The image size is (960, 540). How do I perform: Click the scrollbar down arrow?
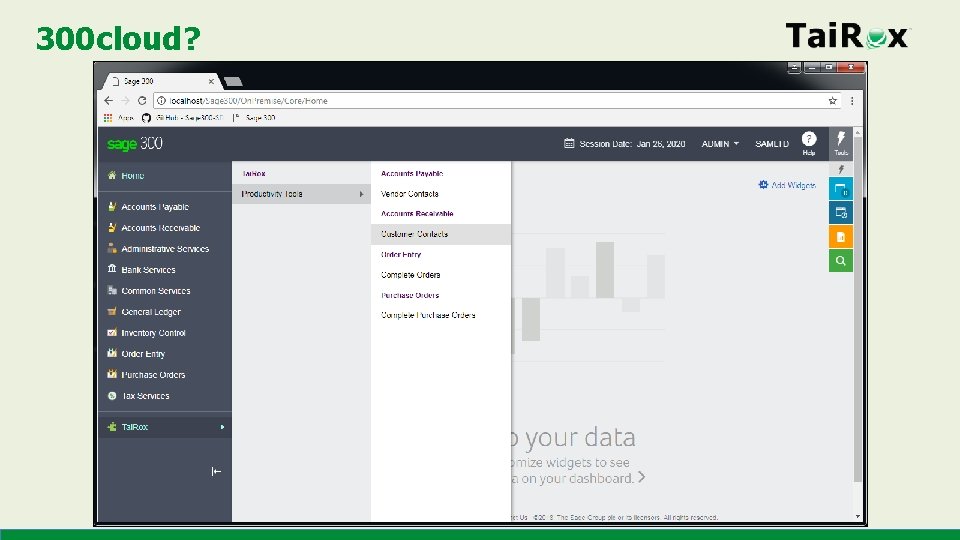point(857,517)
